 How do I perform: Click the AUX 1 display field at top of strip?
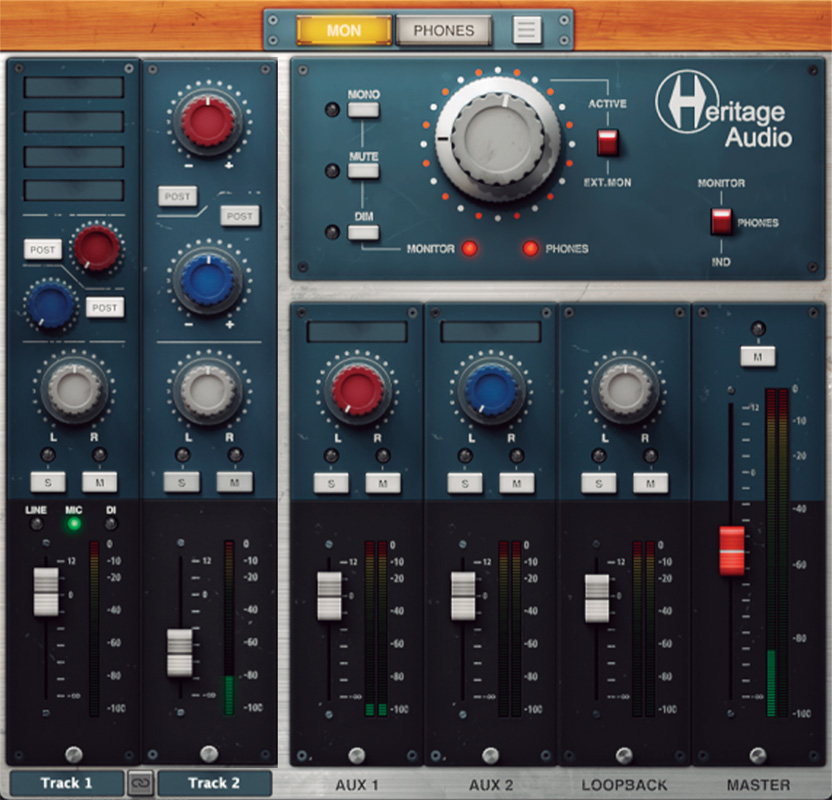click(x=357, y=332)
